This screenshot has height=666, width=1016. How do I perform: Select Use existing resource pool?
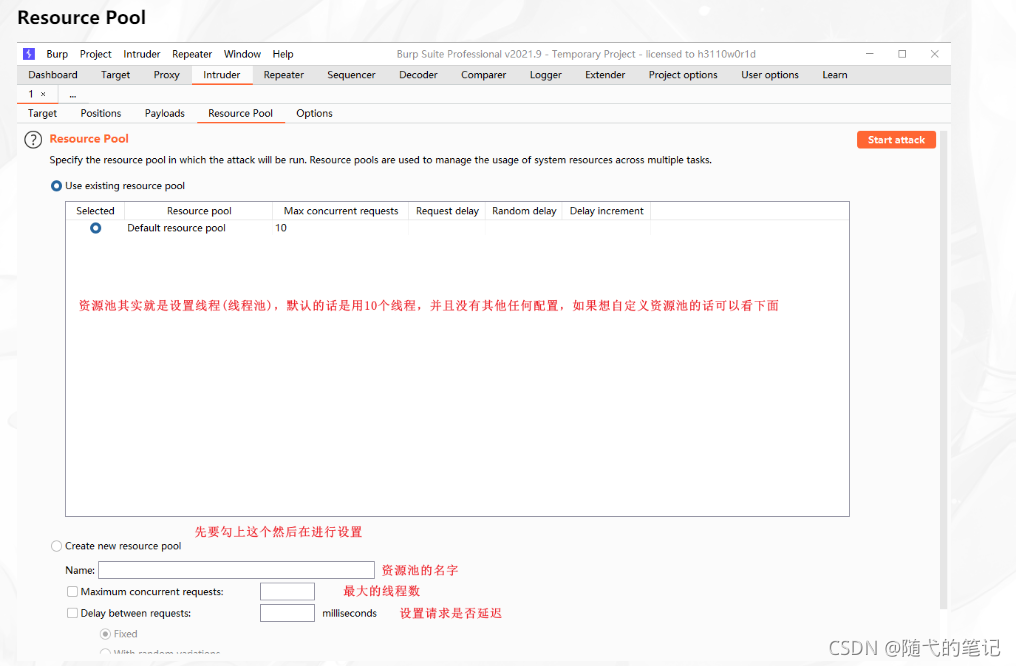click(x=56, y=186)
